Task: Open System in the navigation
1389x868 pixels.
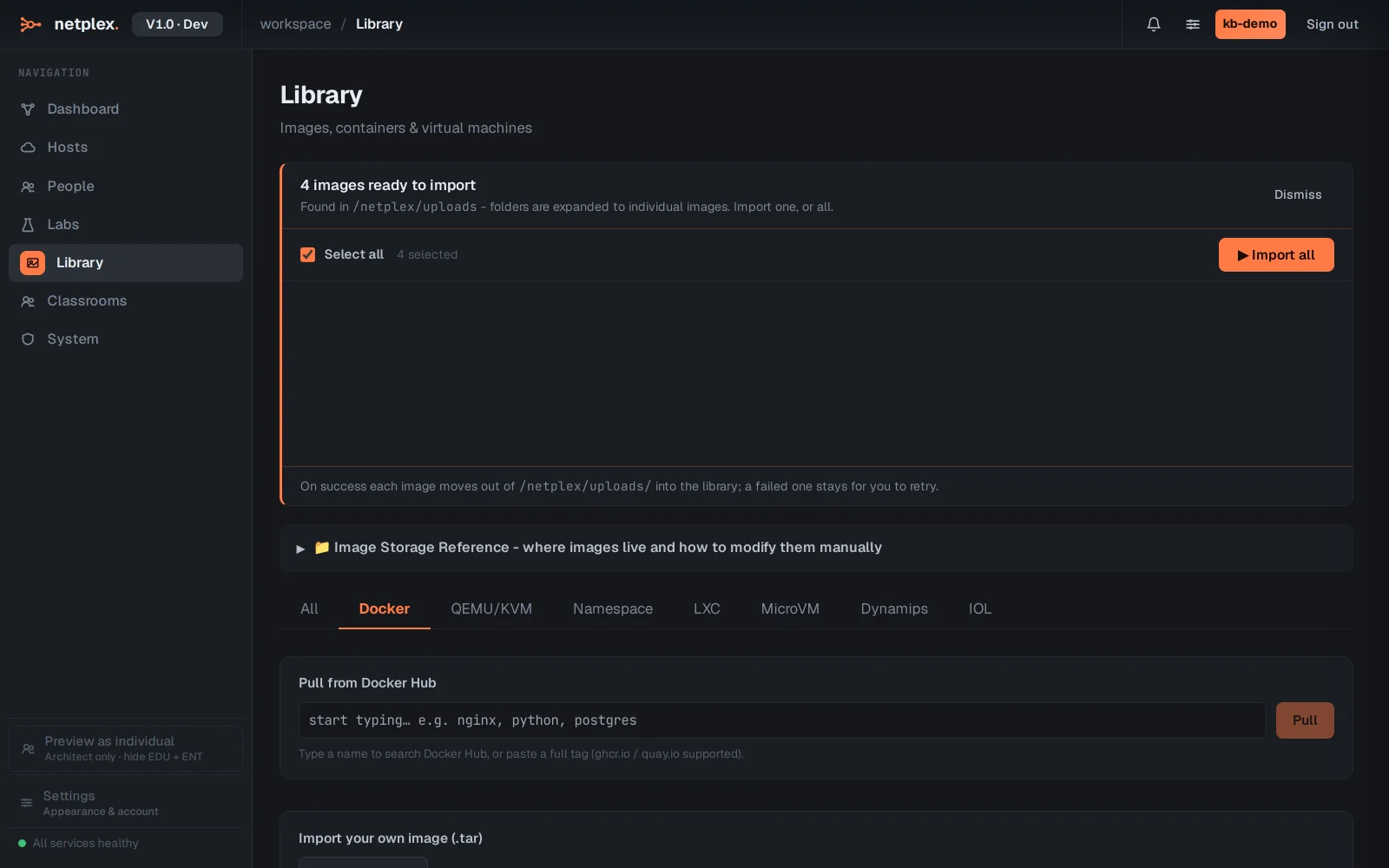Action: pos(126,339)
